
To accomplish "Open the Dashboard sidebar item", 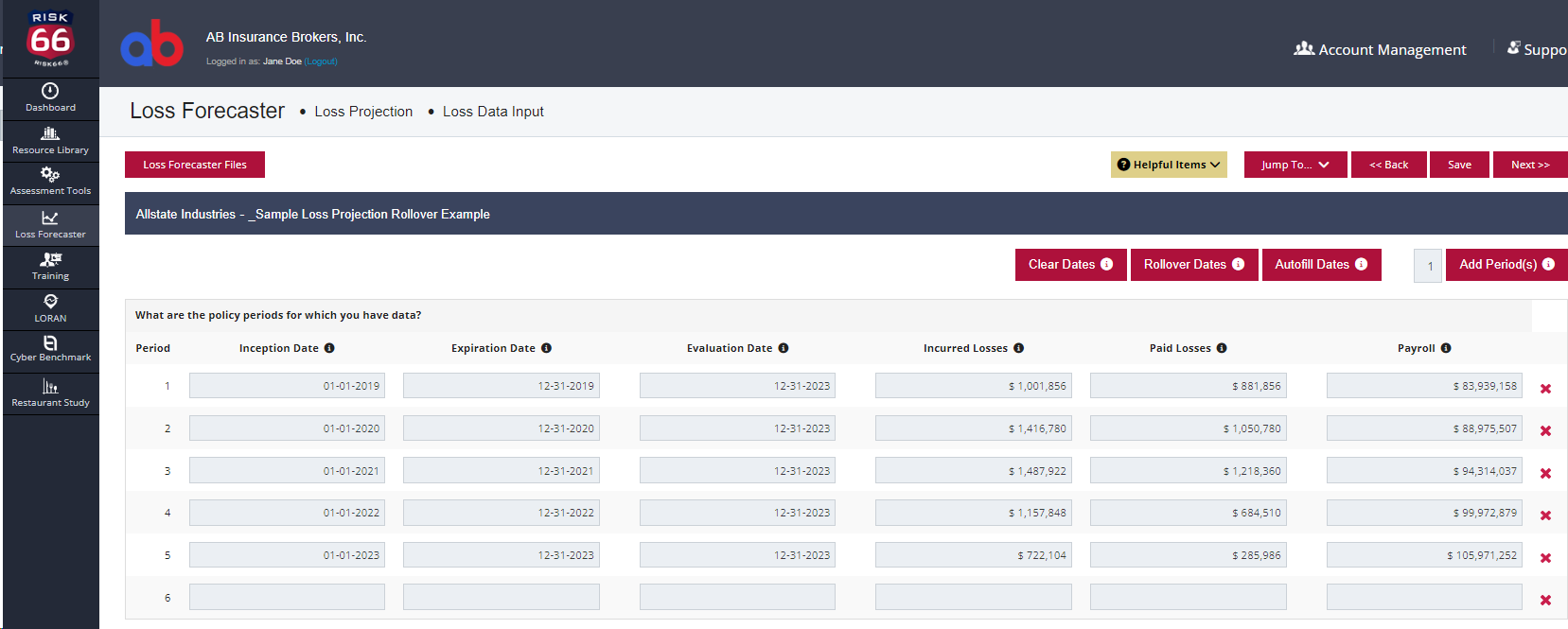I will click(50, 98).
